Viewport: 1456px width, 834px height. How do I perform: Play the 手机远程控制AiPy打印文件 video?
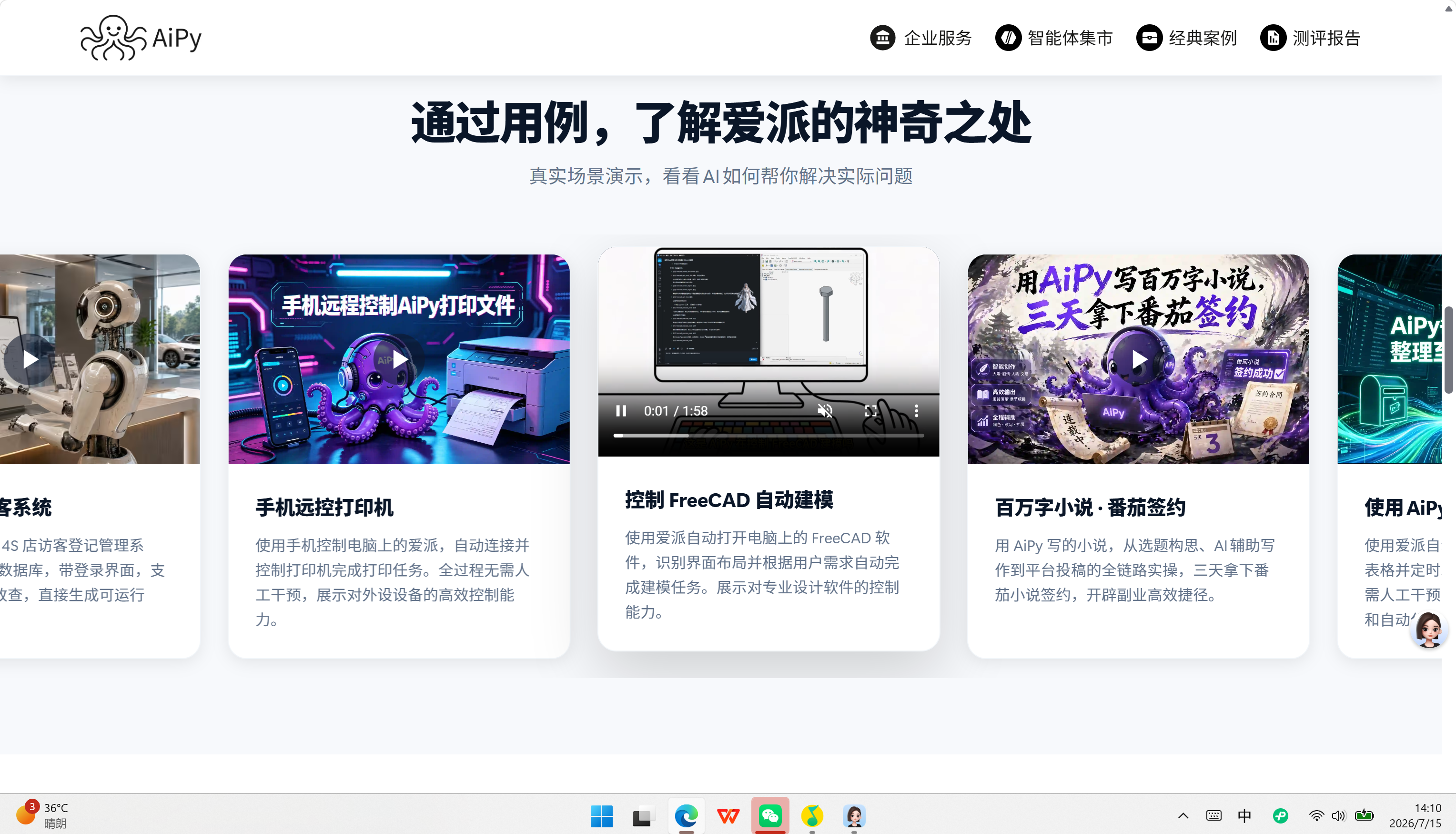[400, 359]
